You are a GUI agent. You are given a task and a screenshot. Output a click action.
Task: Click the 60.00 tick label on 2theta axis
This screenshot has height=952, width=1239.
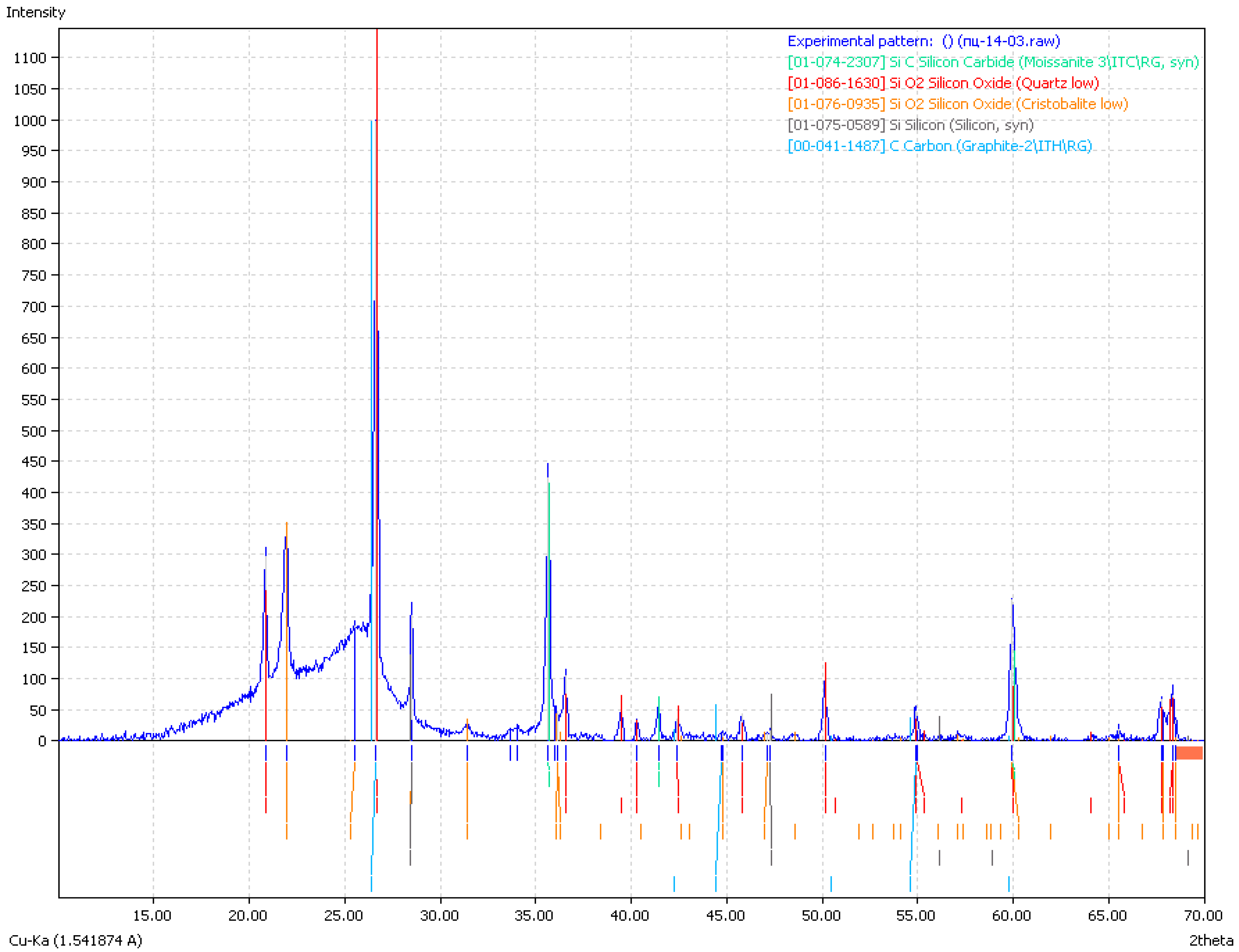click(1011, 916)
